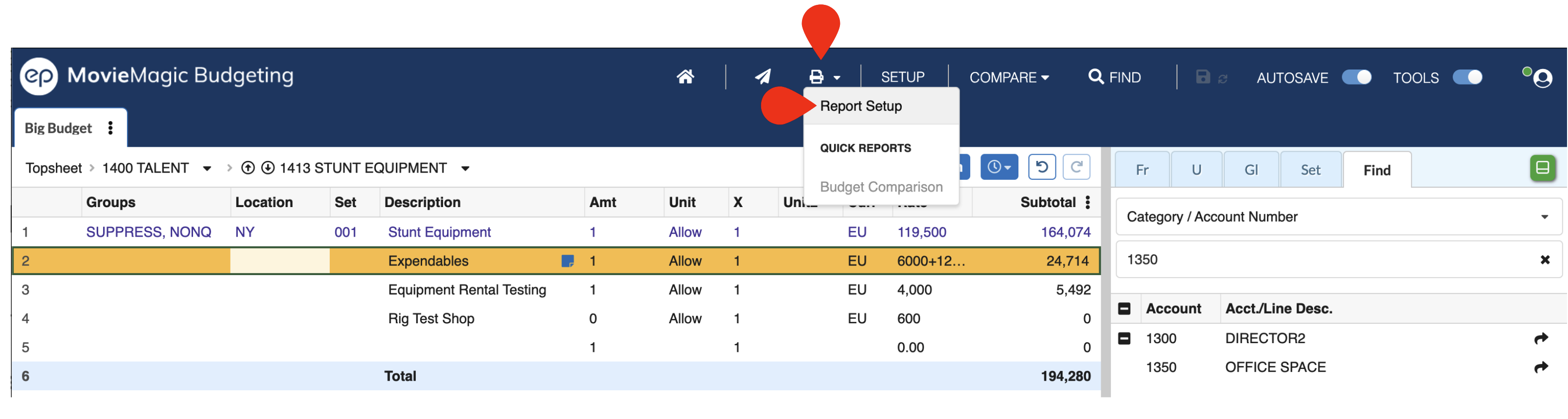Open the note icon on Expendables row
The height and width of the screenshot is (419, 1568).
pos(567,261)
